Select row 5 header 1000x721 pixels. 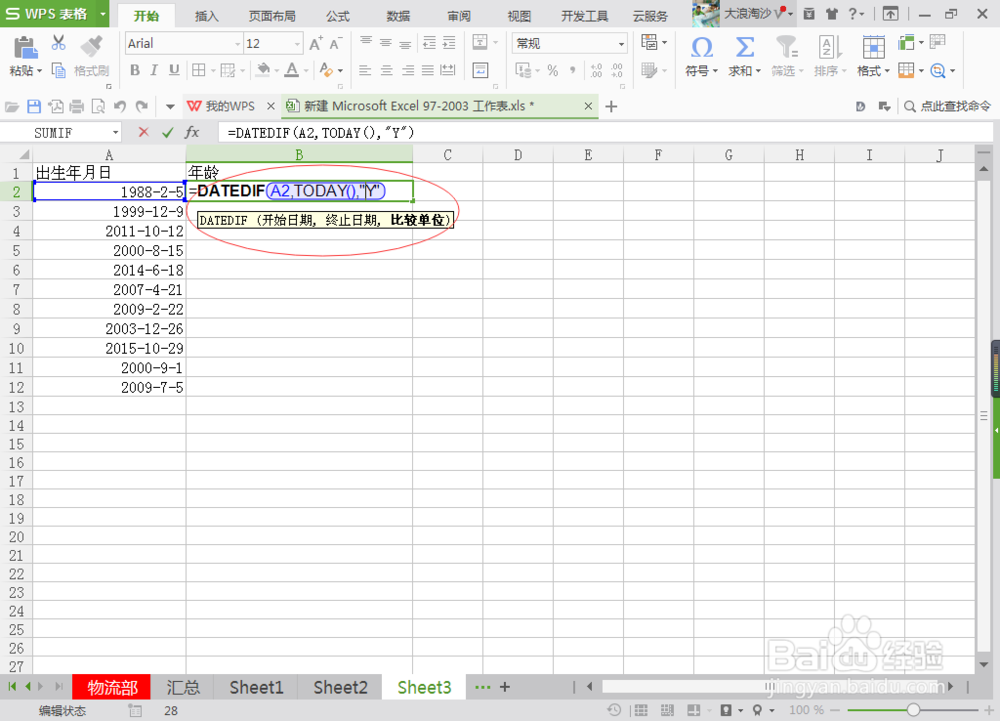click(16, 251)
